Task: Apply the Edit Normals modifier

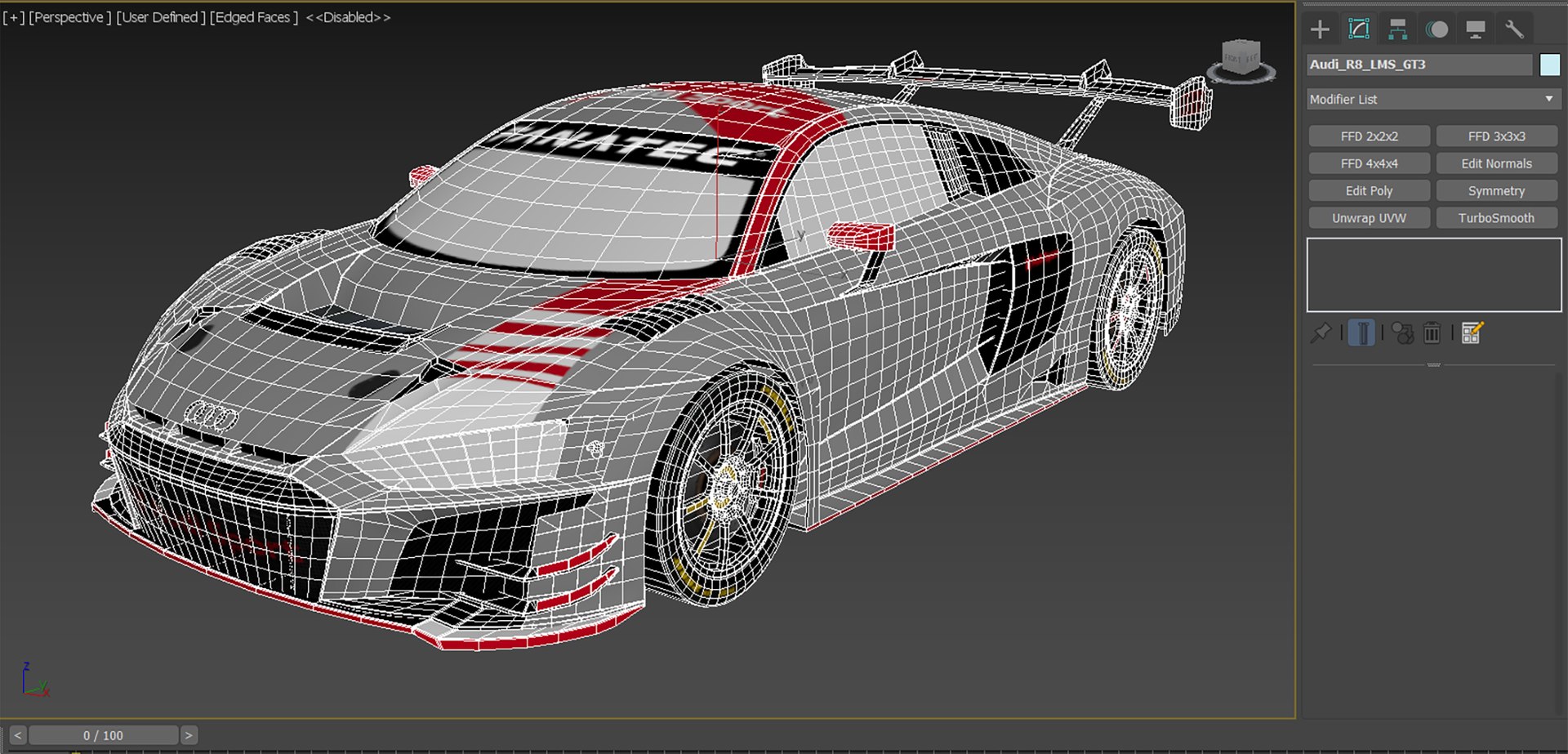Action: coord(1496,163)
